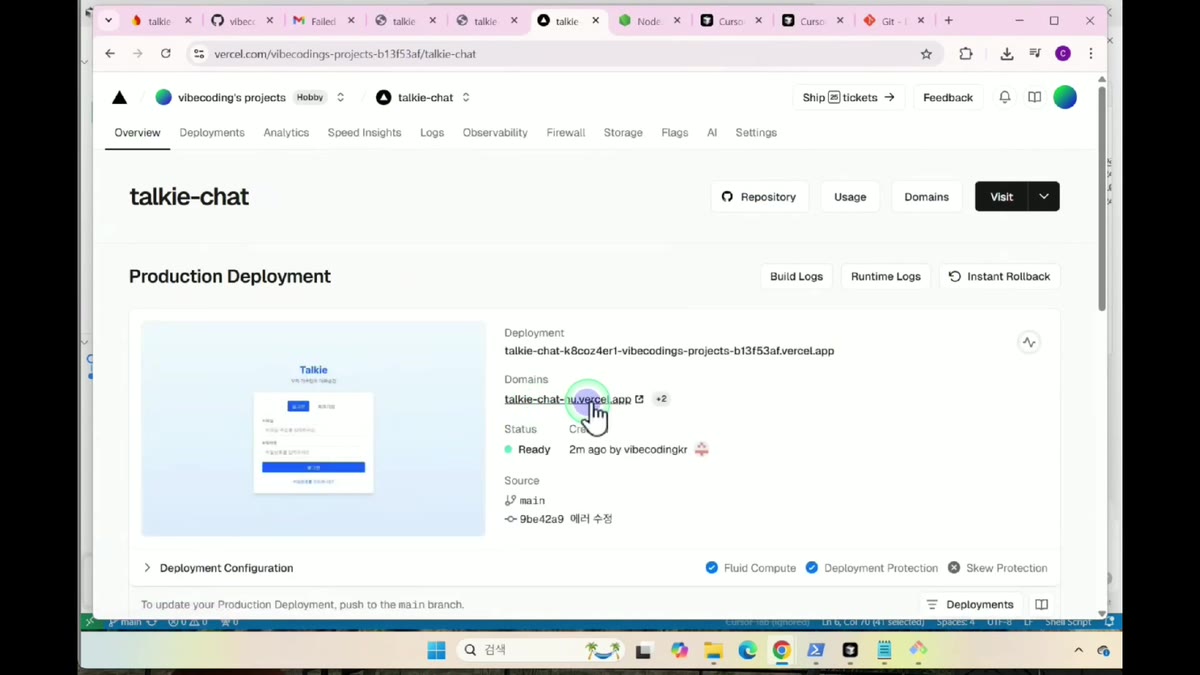1200x675 pixels.
Task: Click the Visit button
Action: click(1002, 197)
